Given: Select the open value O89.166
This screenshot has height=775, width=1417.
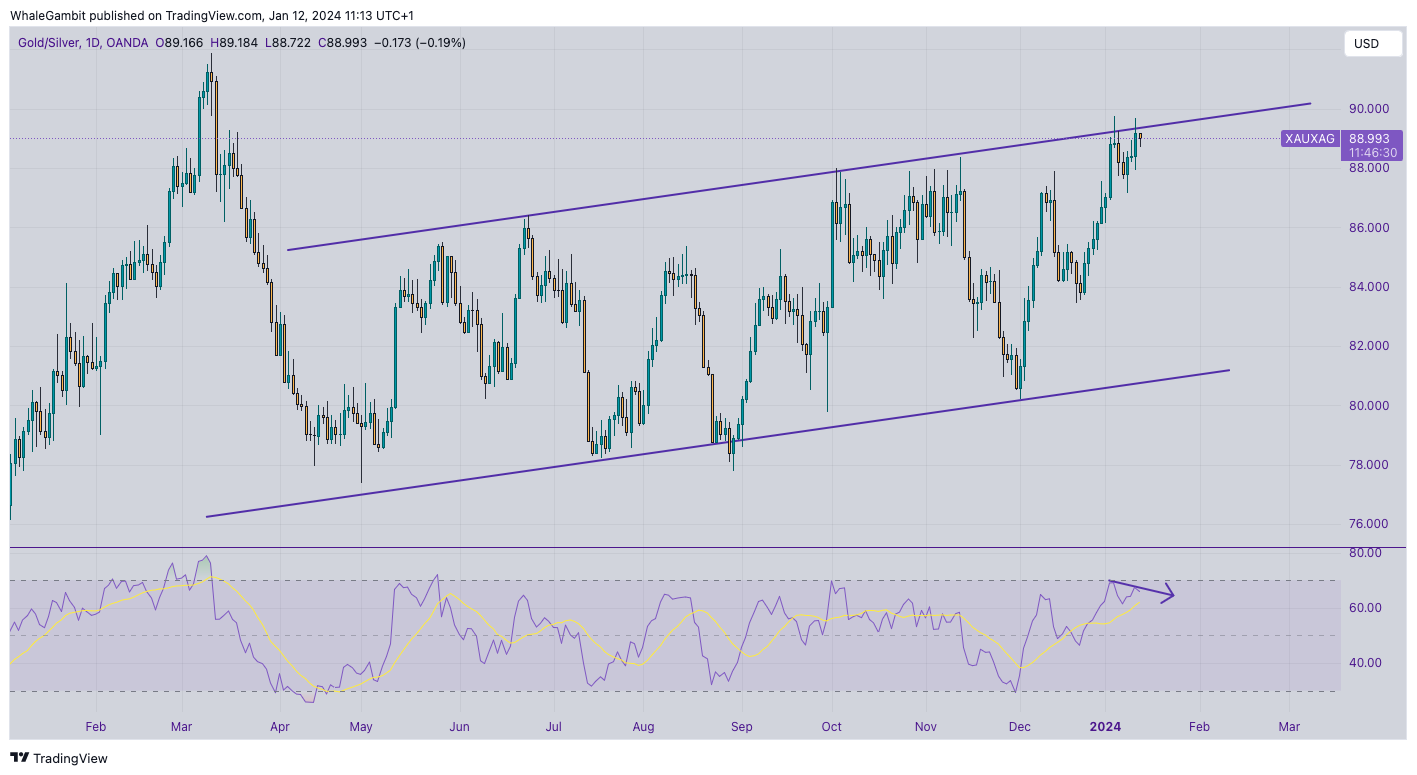Looking at the screenshot, I should (179, 43).
